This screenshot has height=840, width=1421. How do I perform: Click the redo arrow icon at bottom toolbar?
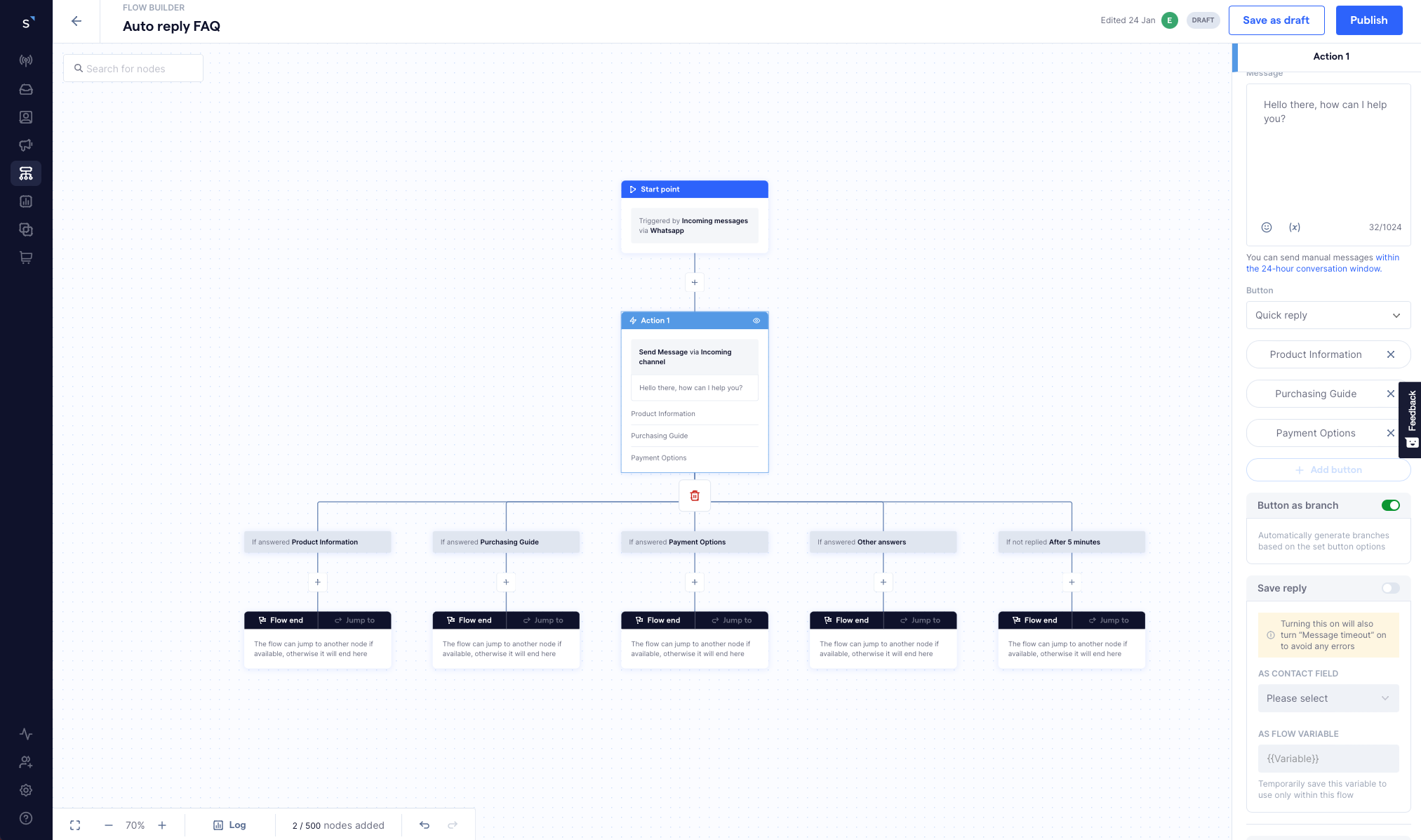[452, 825]
